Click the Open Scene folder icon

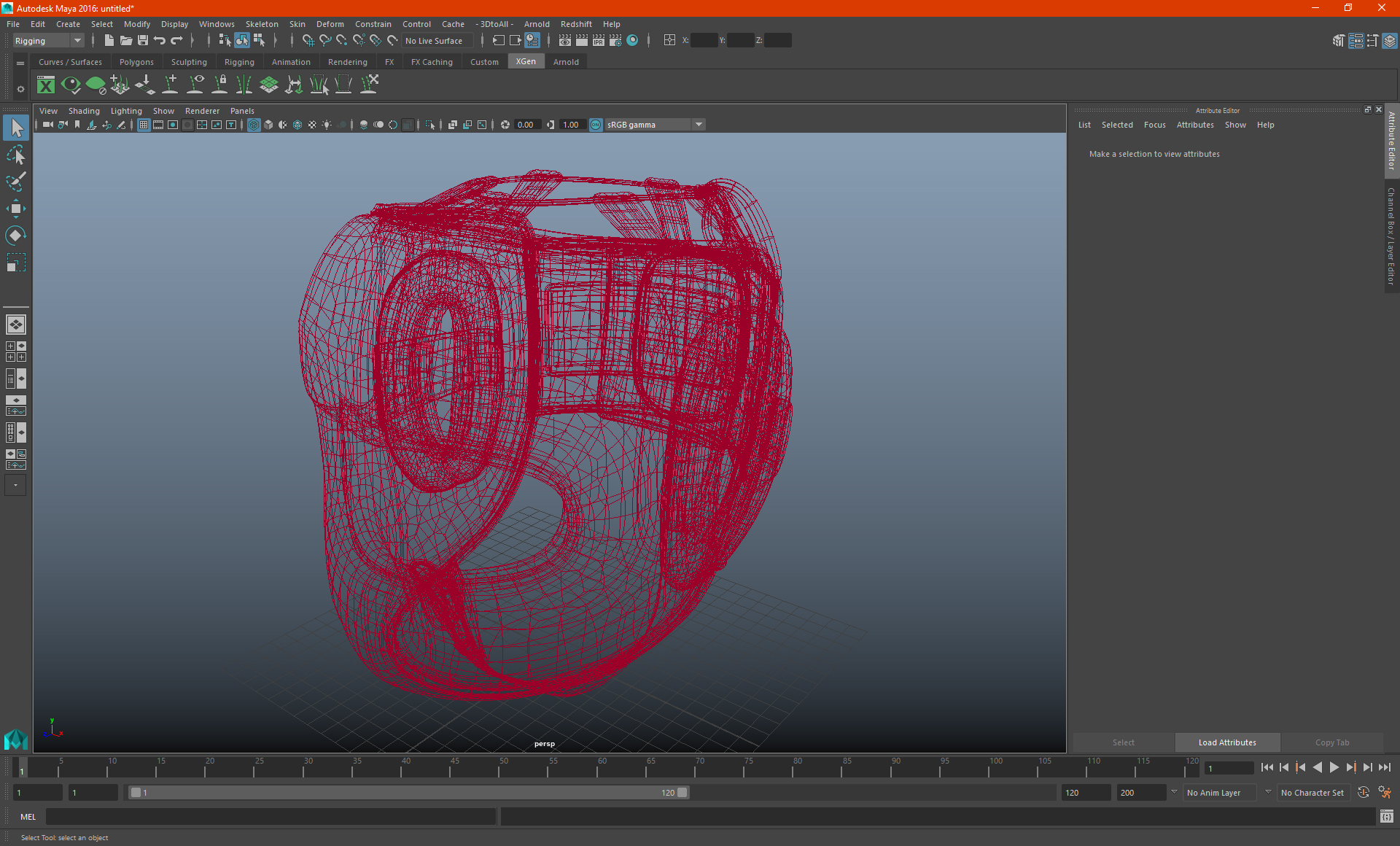[126, 41]
